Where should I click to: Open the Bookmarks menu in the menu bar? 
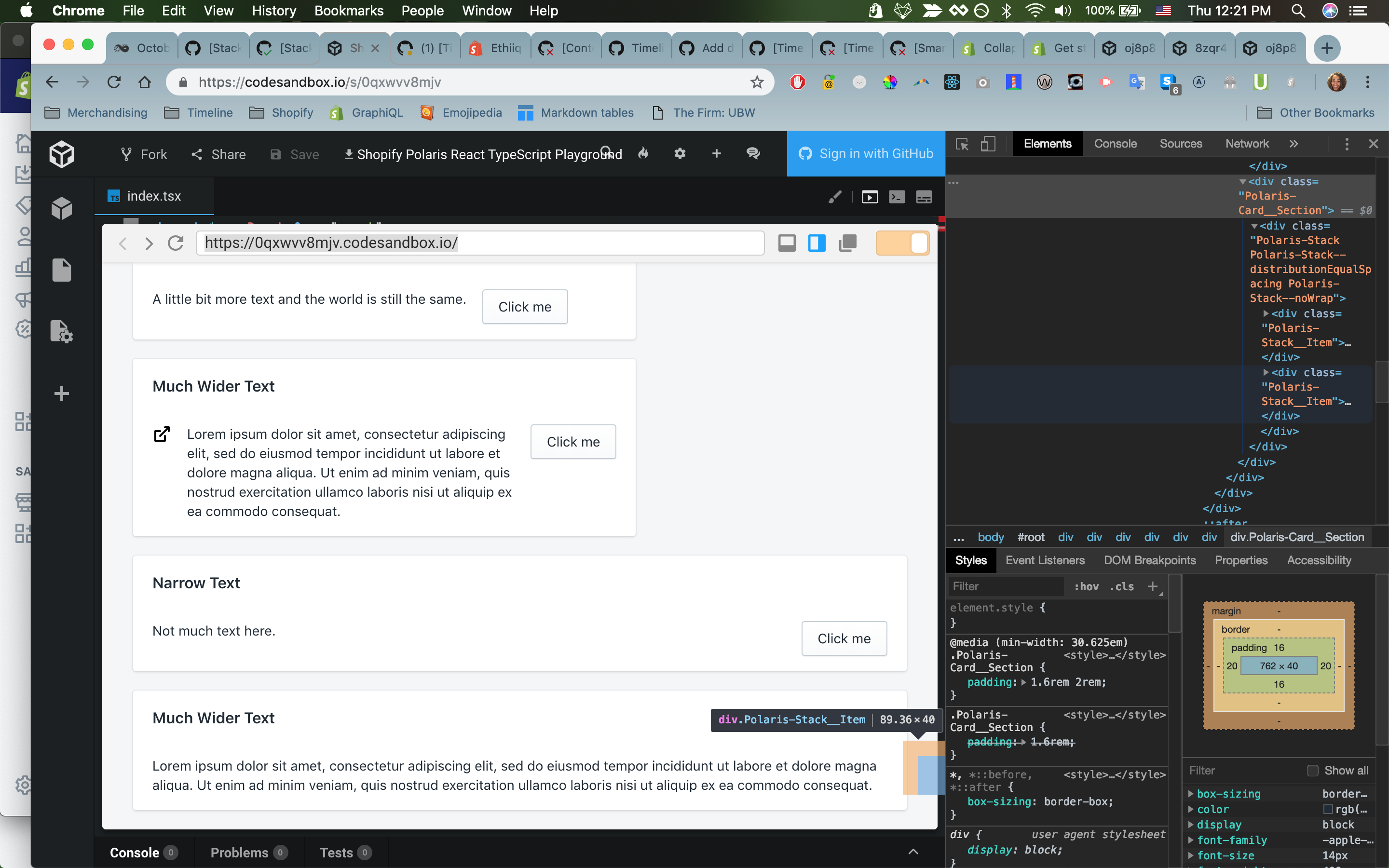pos(348,10)
